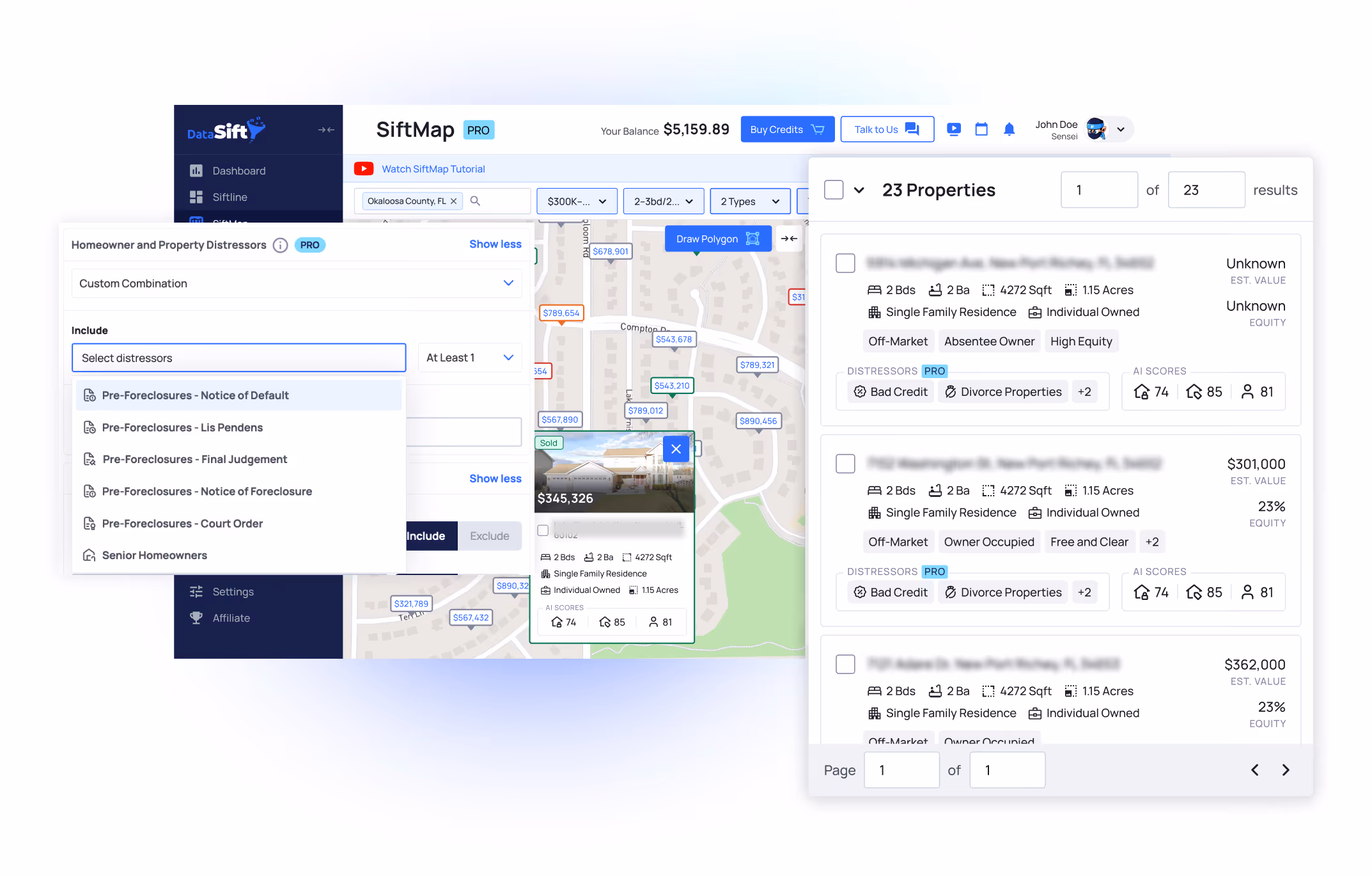Select the $301,000 property checkbox
The height and width of the screenshot is (875, 1372).
click(845, 464)
